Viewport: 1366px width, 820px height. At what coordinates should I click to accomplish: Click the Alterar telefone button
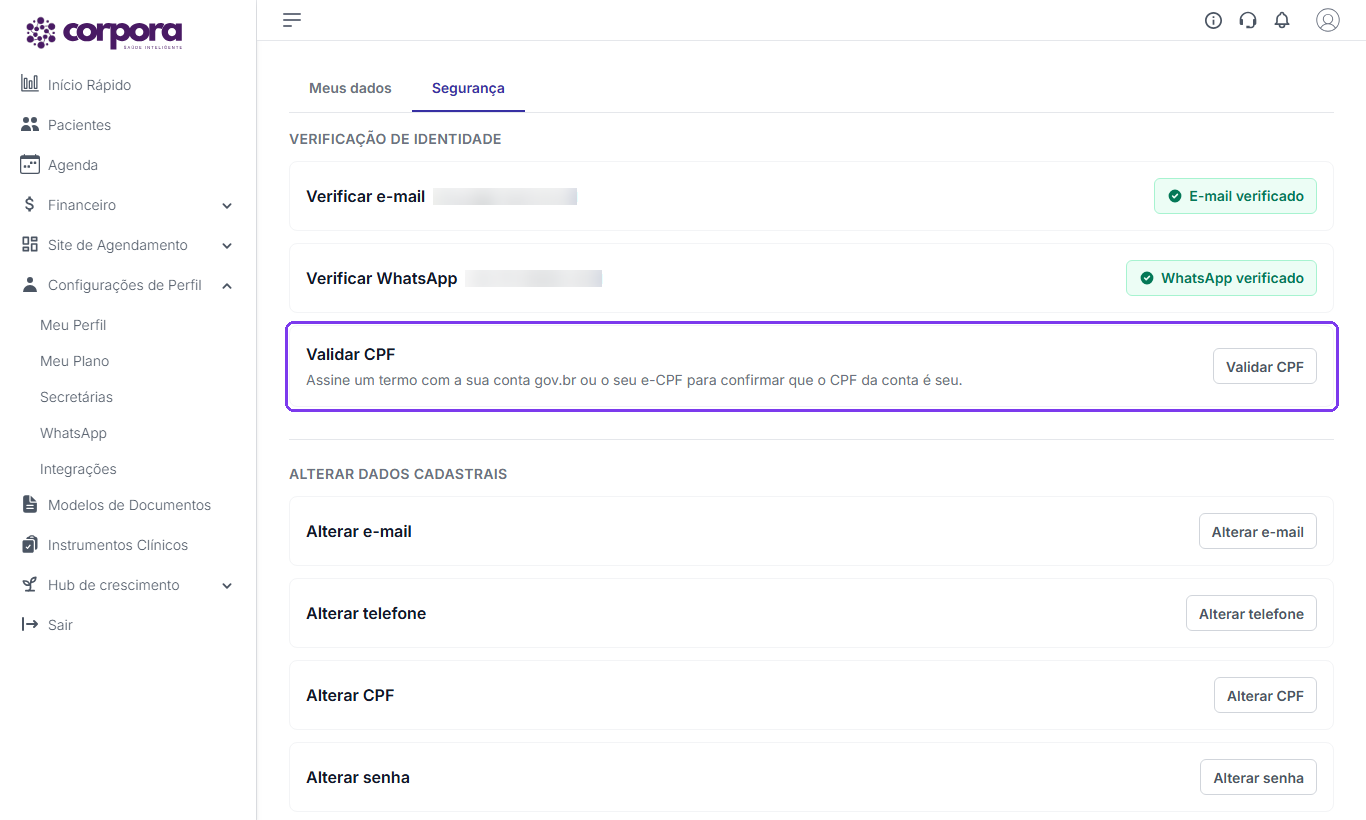pyautogui.click(x=1251, y=613)
